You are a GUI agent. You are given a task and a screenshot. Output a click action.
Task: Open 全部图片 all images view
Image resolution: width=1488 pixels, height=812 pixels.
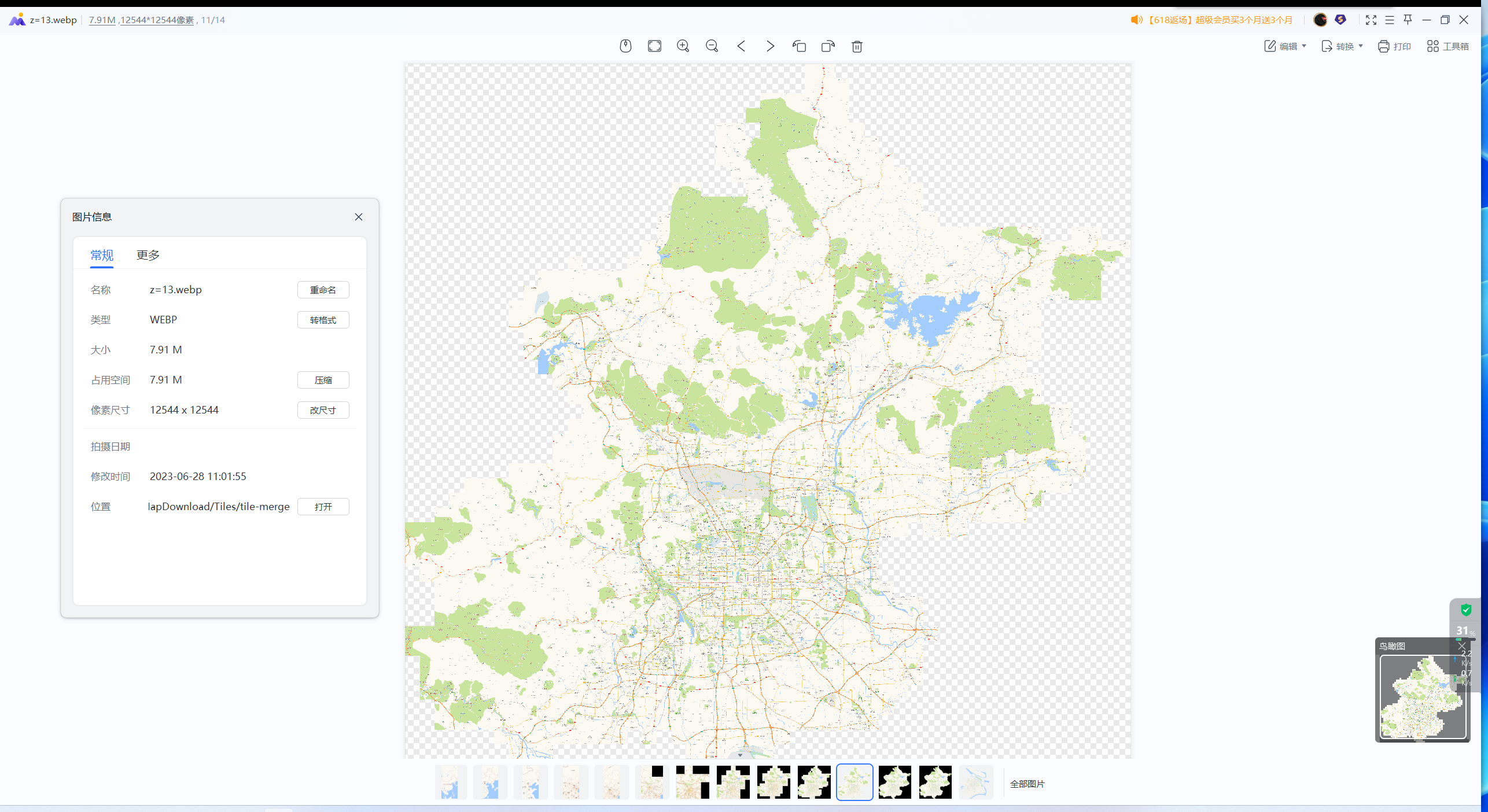[1027, 784]
